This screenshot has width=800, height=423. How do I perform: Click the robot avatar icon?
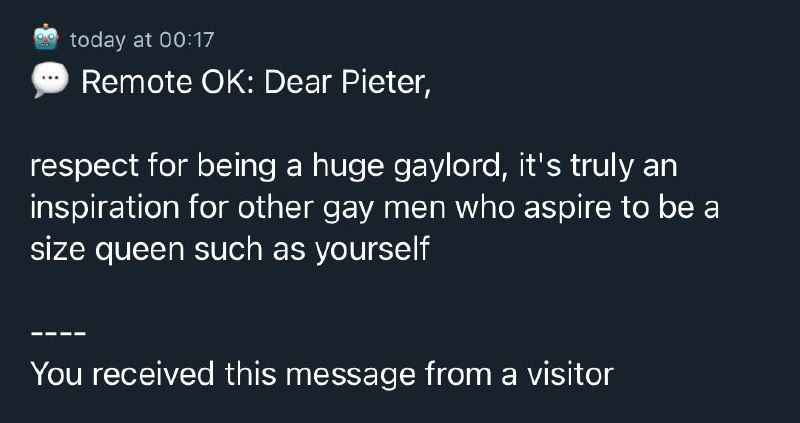click(46, 37)
